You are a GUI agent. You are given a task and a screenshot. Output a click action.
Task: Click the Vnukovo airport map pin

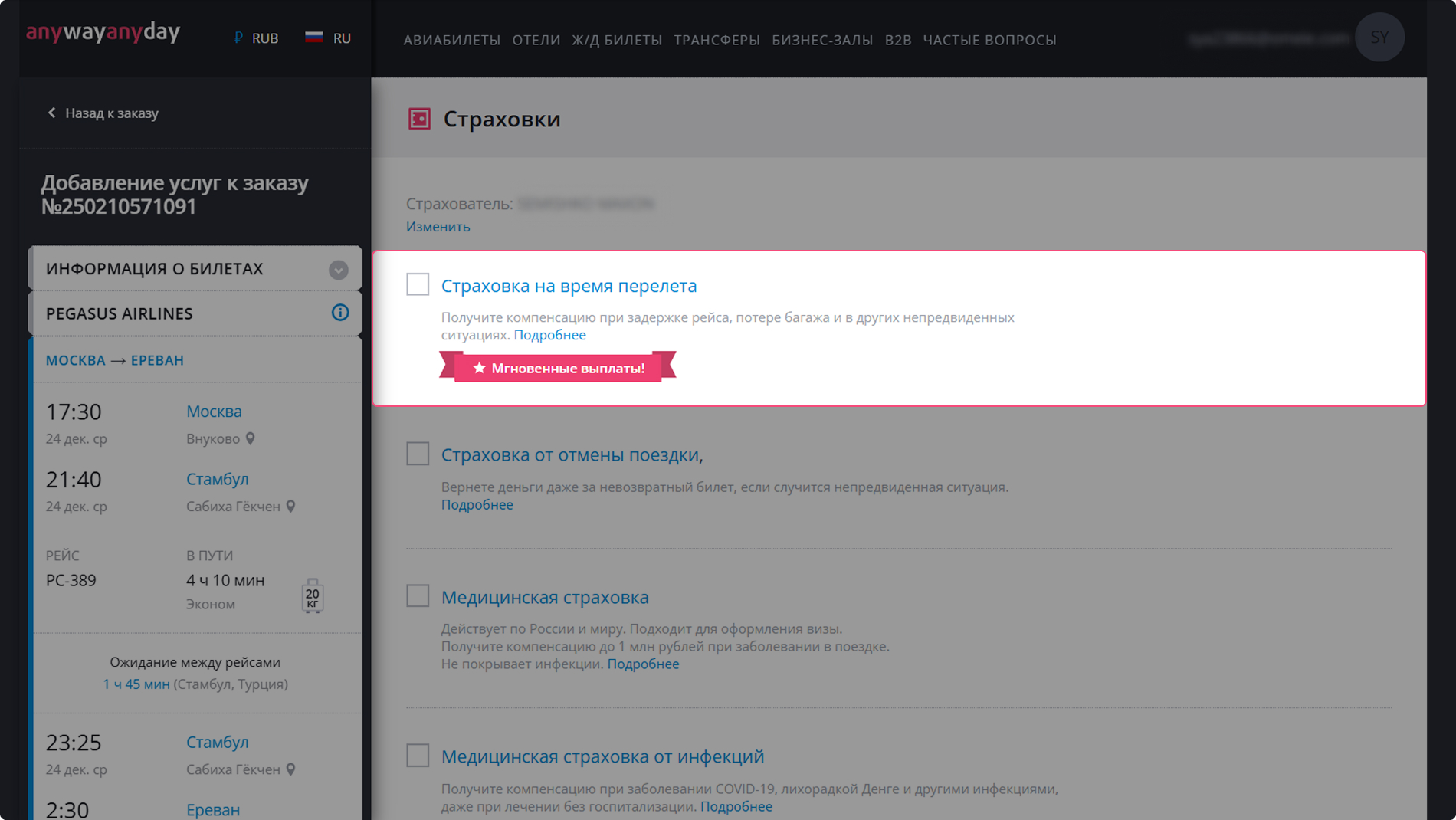click(x=251, y=438)
